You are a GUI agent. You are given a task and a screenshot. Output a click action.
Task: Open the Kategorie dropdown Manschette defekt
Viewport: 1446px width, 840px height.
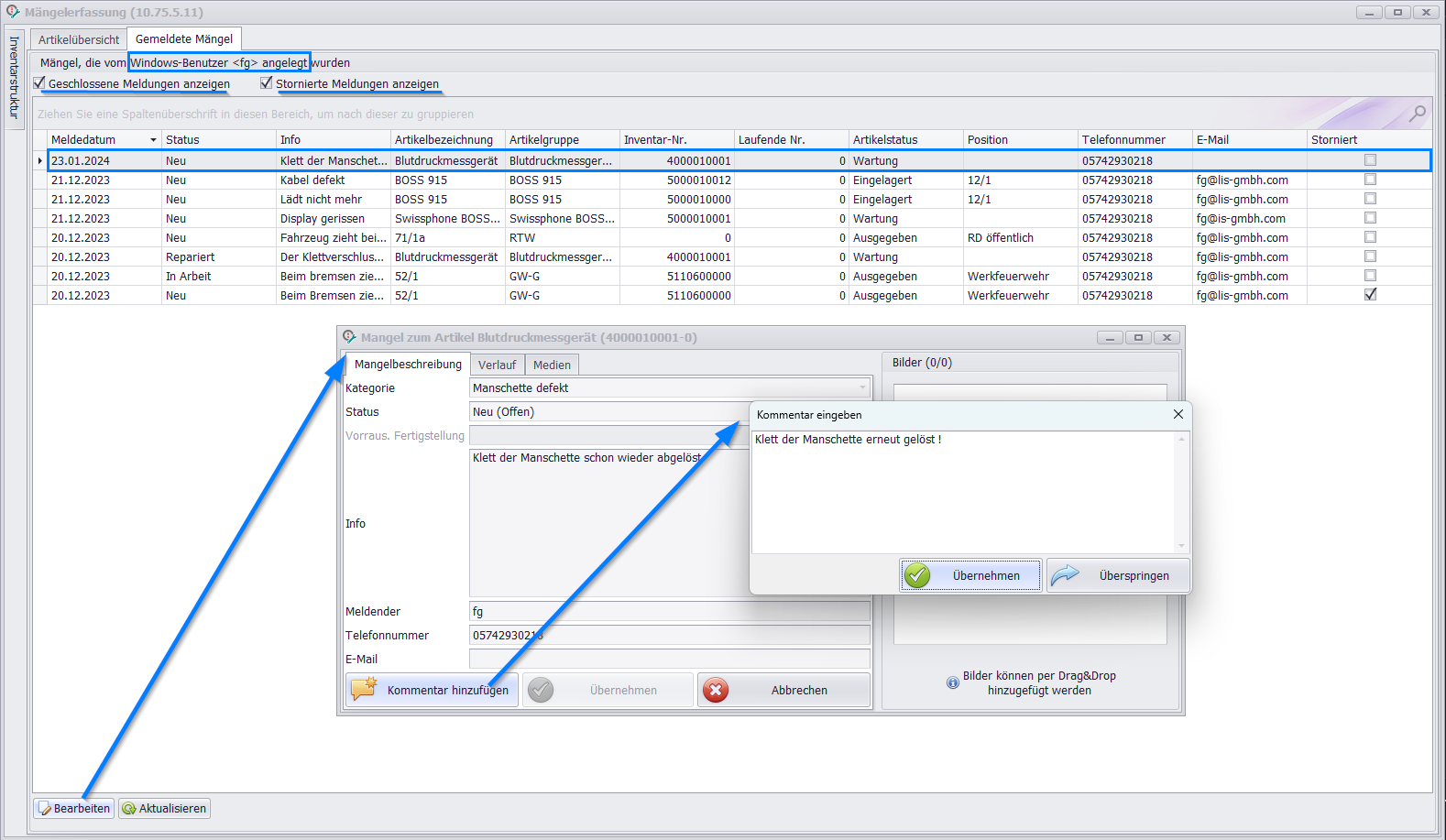pyautogui.click(x=861, y=387)
